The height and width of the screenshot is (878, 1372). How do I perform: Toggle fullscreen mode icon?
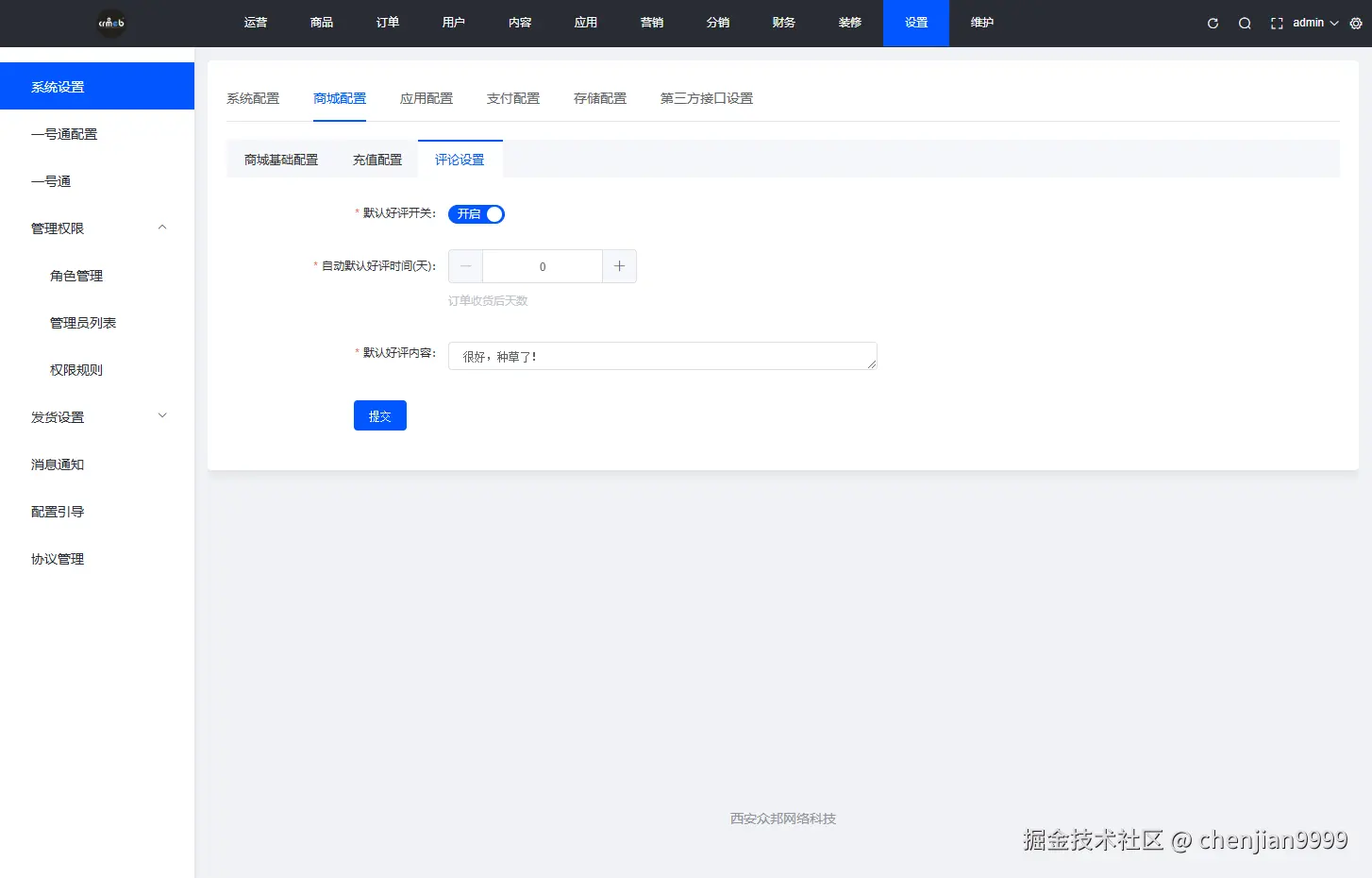pyautogui.click(x=1277, y=24)
